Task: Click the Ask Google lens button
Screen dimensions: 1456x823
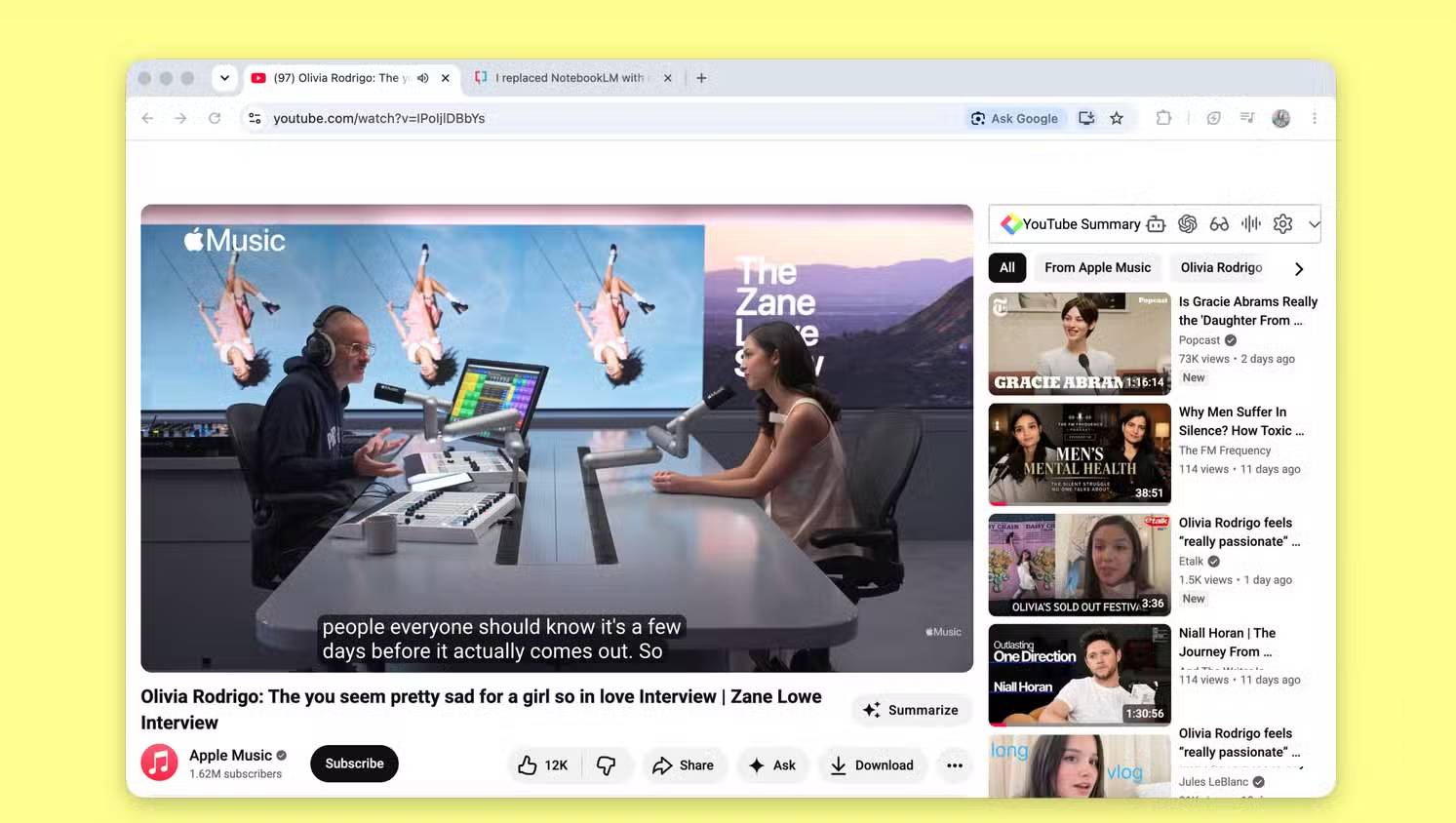Action: click(x=1014, y=118)
